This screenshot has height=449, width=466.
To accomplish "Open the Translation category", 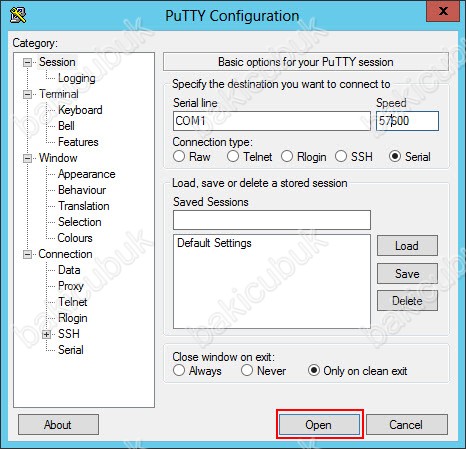I will coord(84,206).
